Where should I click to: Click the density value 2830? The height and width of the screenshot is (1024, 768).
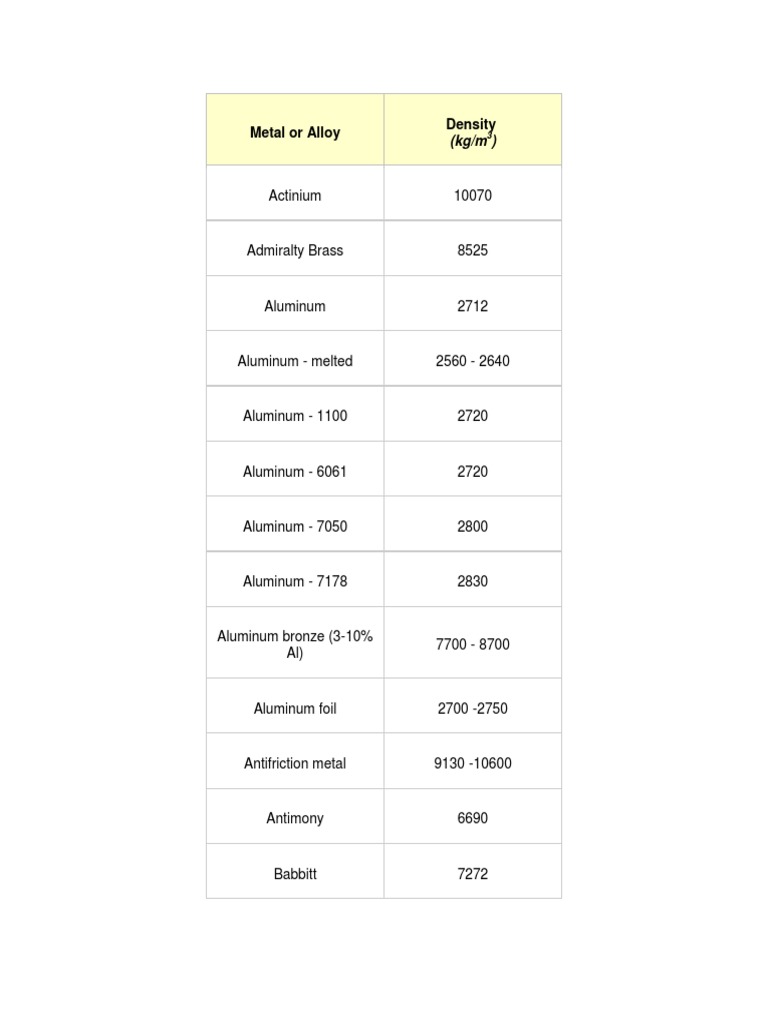[x=472, y=581]
